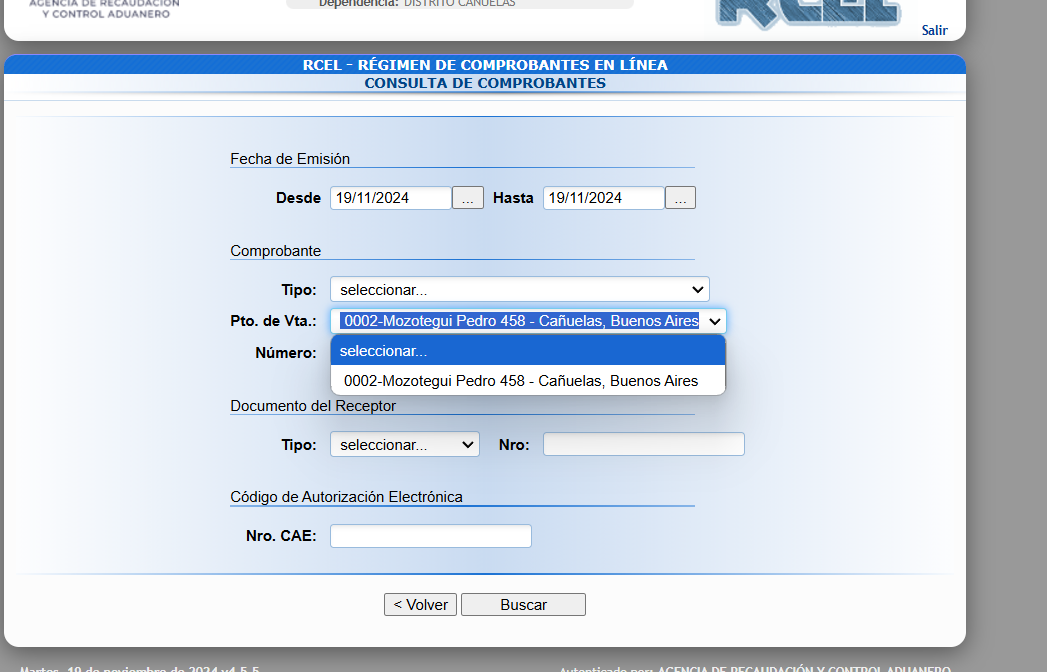
Task: Open date picker next to Desde field
Action: (468, 198)
